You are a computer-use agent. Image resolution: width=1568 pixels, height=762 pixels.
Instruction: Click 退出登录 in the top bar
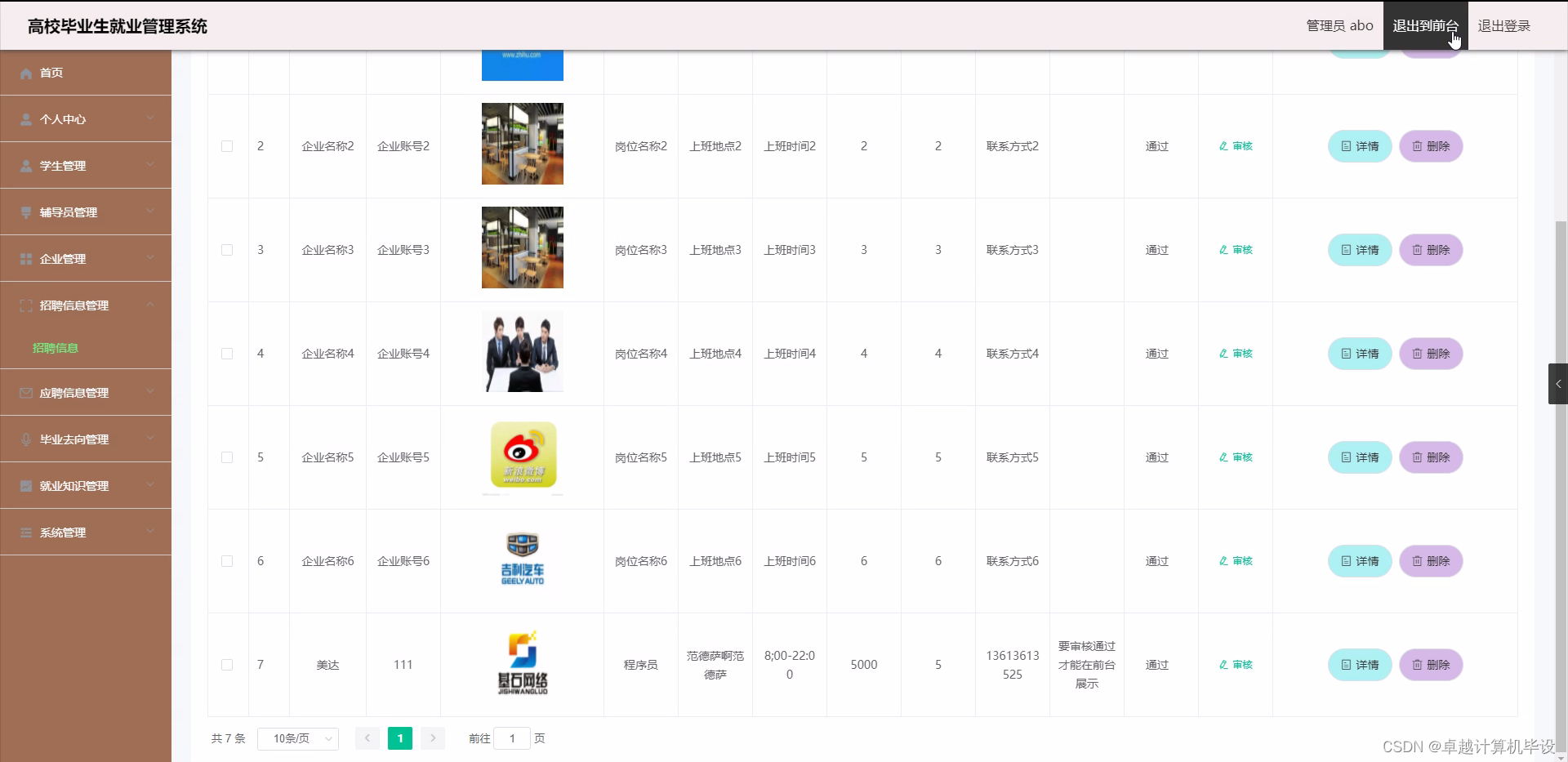pos(1503,25)
